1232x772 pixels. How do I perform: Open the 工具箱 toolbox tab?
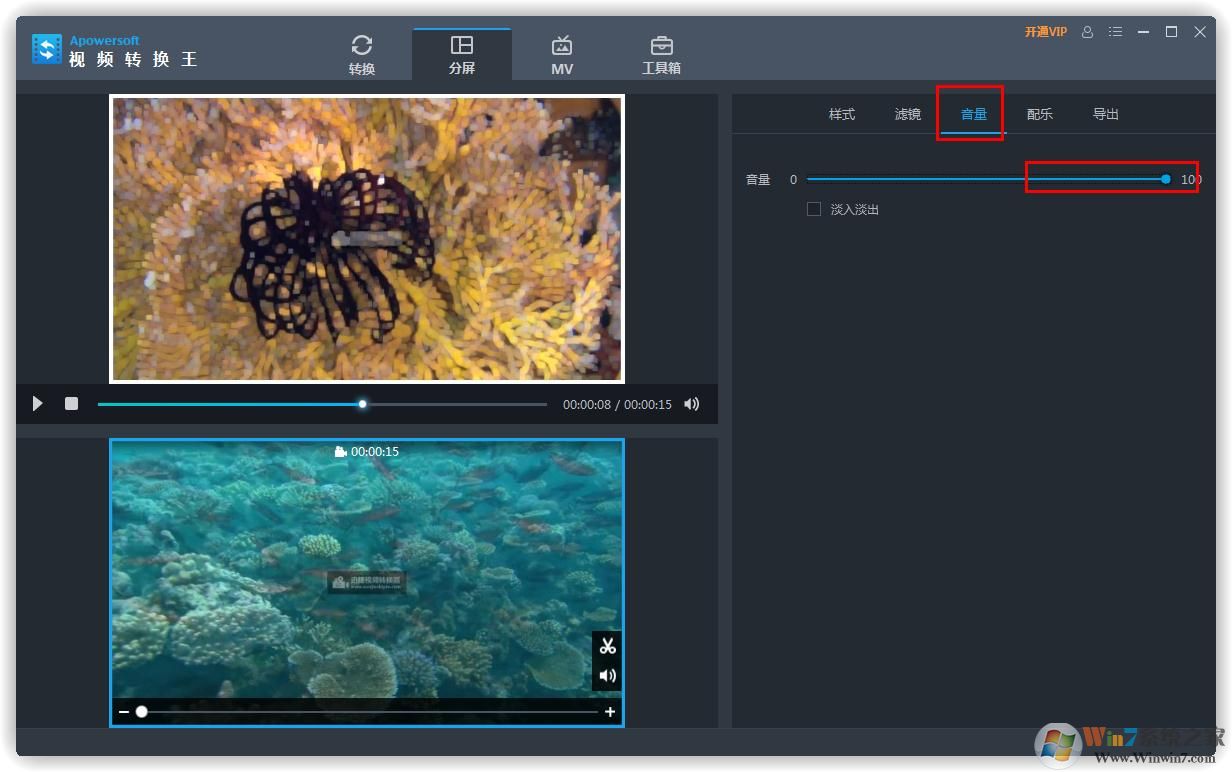661,55
